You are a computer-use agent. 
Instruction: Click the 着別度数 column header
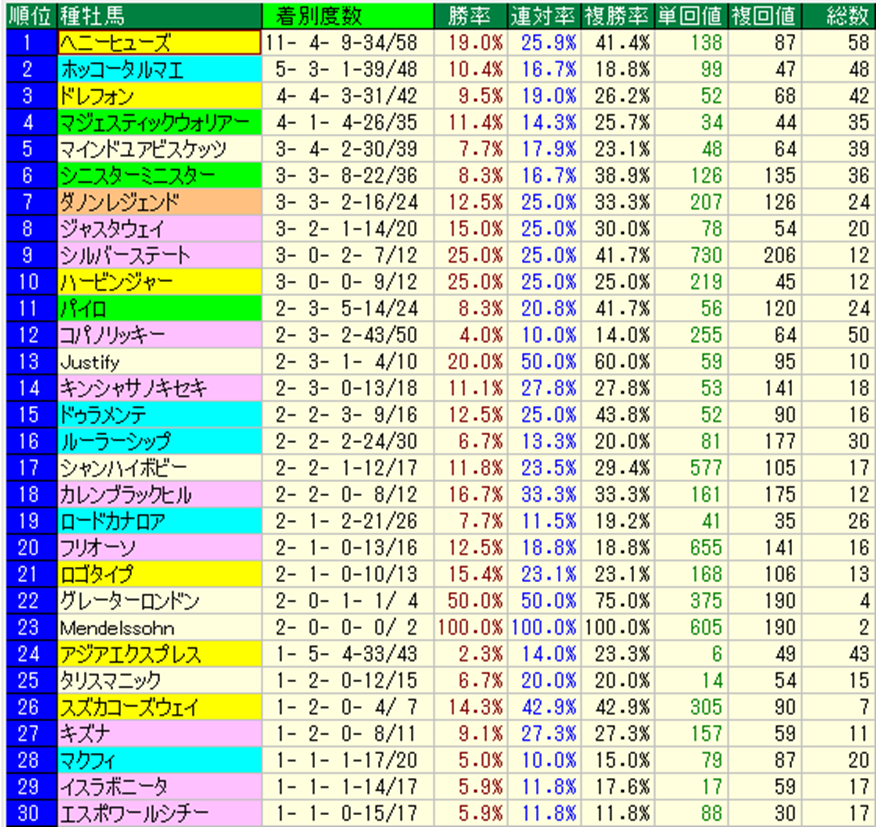coord(348,16)
